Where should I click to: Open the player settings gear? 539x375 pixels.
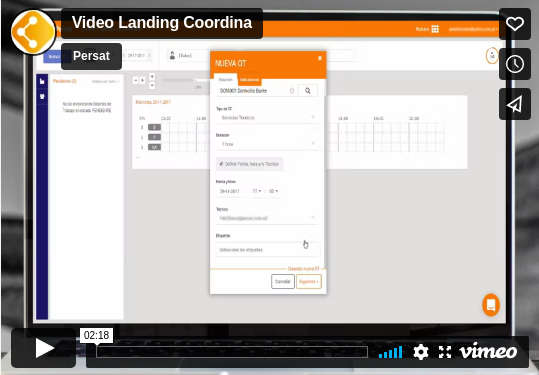click(420, 352)
